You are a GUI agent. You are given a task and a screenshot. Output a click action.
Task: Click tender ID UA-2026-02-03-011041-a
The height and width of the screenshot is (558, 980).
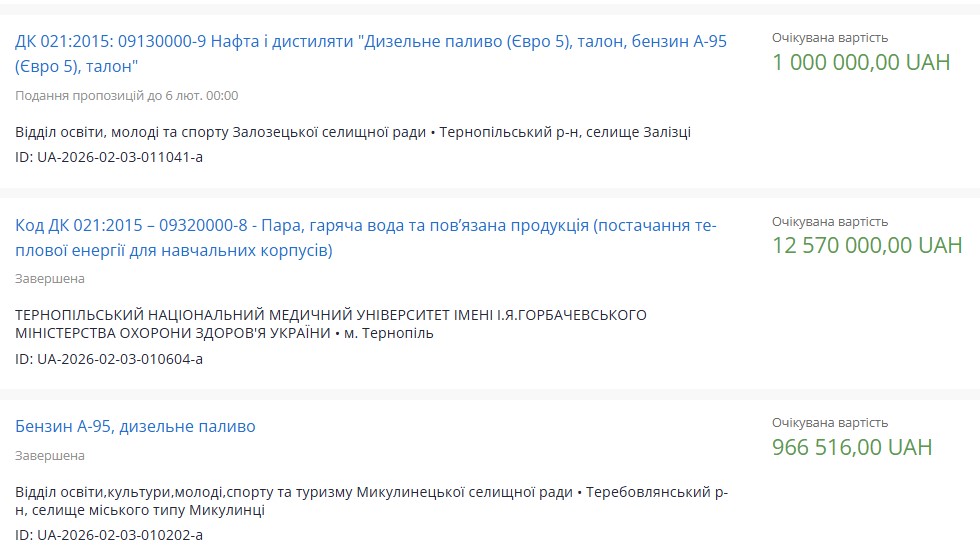(x=109, y=158)
